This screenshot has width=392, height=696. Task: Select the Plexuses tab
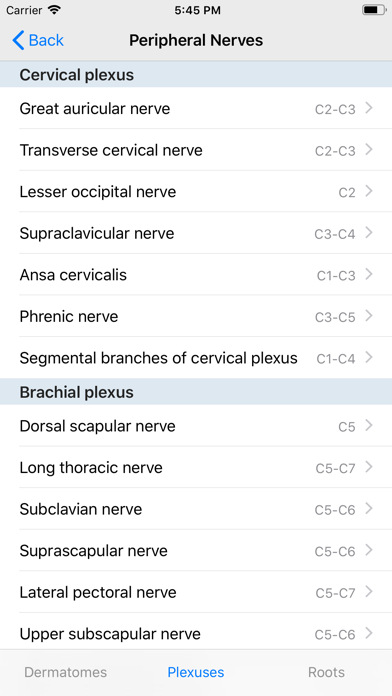point(196,672)
